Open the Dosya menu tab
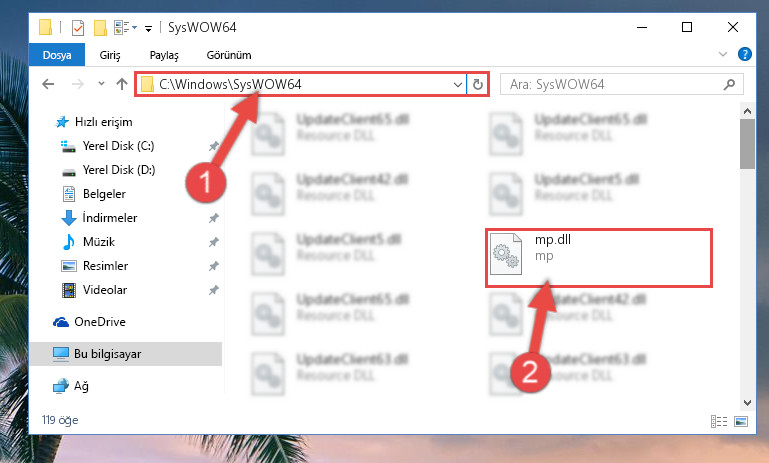The image size is (769, 463). point(57,54)
